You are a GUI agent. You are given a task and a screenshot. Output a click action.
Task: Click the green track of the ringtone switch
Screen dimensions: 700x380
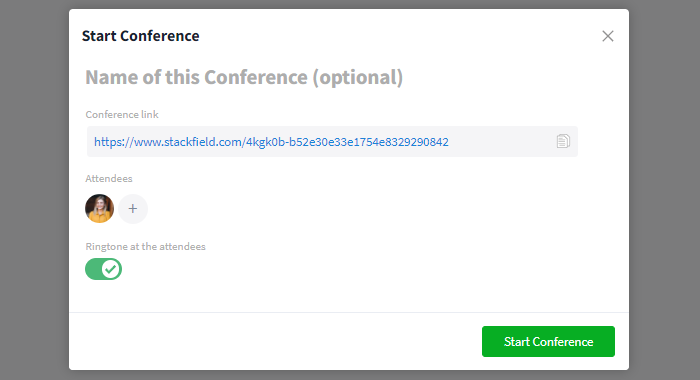pos(93,269)
